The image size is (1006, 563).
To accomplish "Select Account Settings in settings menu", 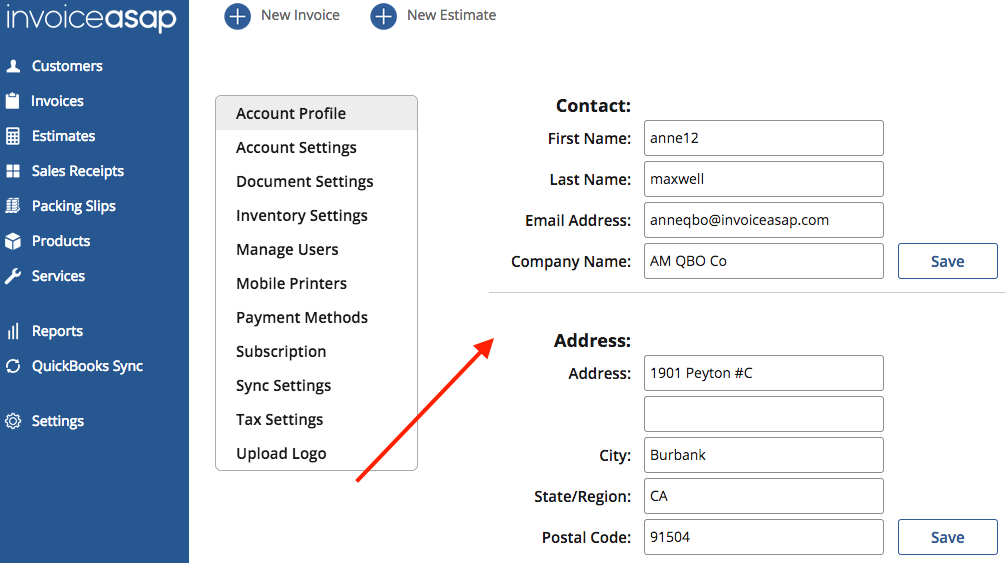I will click(296, 148).
